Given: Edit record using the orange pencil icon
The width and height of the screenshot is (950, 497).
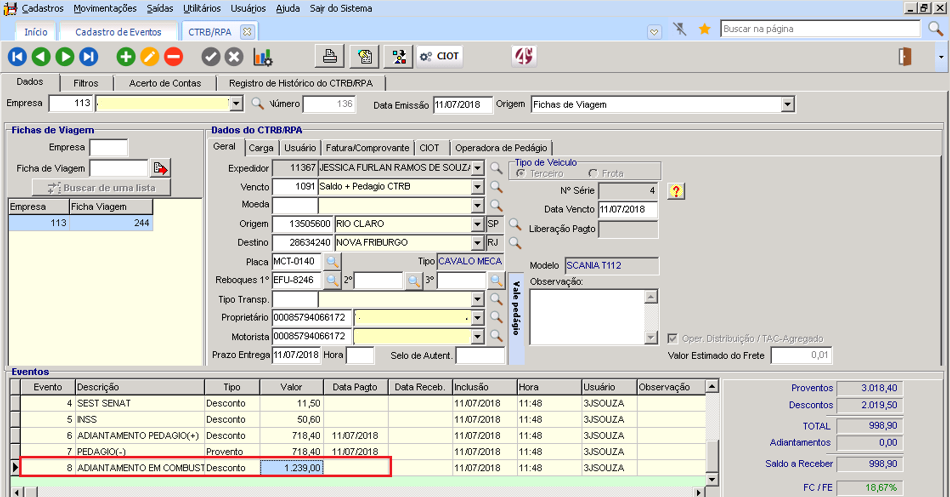Looking at the screenshot, I should click(149, 57).
